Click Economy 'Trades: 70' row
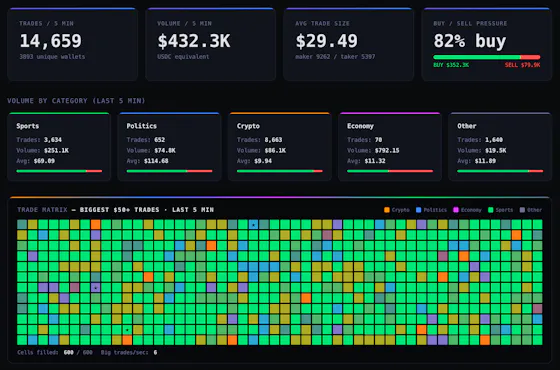The image size is (560, 370). (x=365, y=140)
